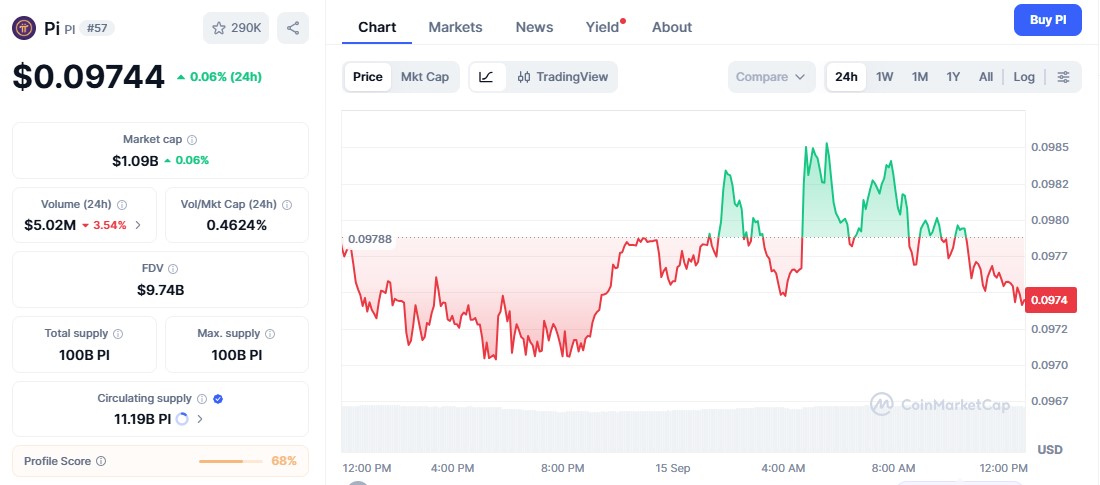Viewport: 1100px width, 485px height.
Task: Switch to TradingView candlestick chart
Action: (563, 77)
